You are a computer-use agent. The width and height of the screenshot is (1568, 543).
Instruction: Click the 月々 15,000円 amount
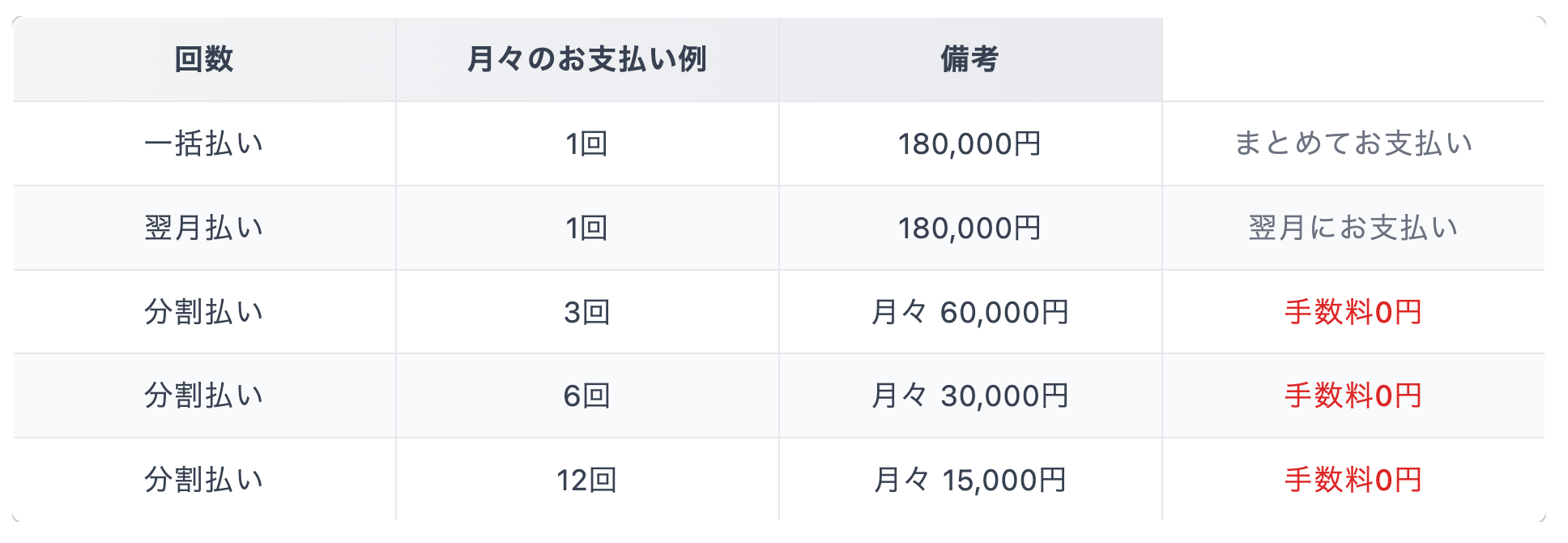tap(969, 480)
